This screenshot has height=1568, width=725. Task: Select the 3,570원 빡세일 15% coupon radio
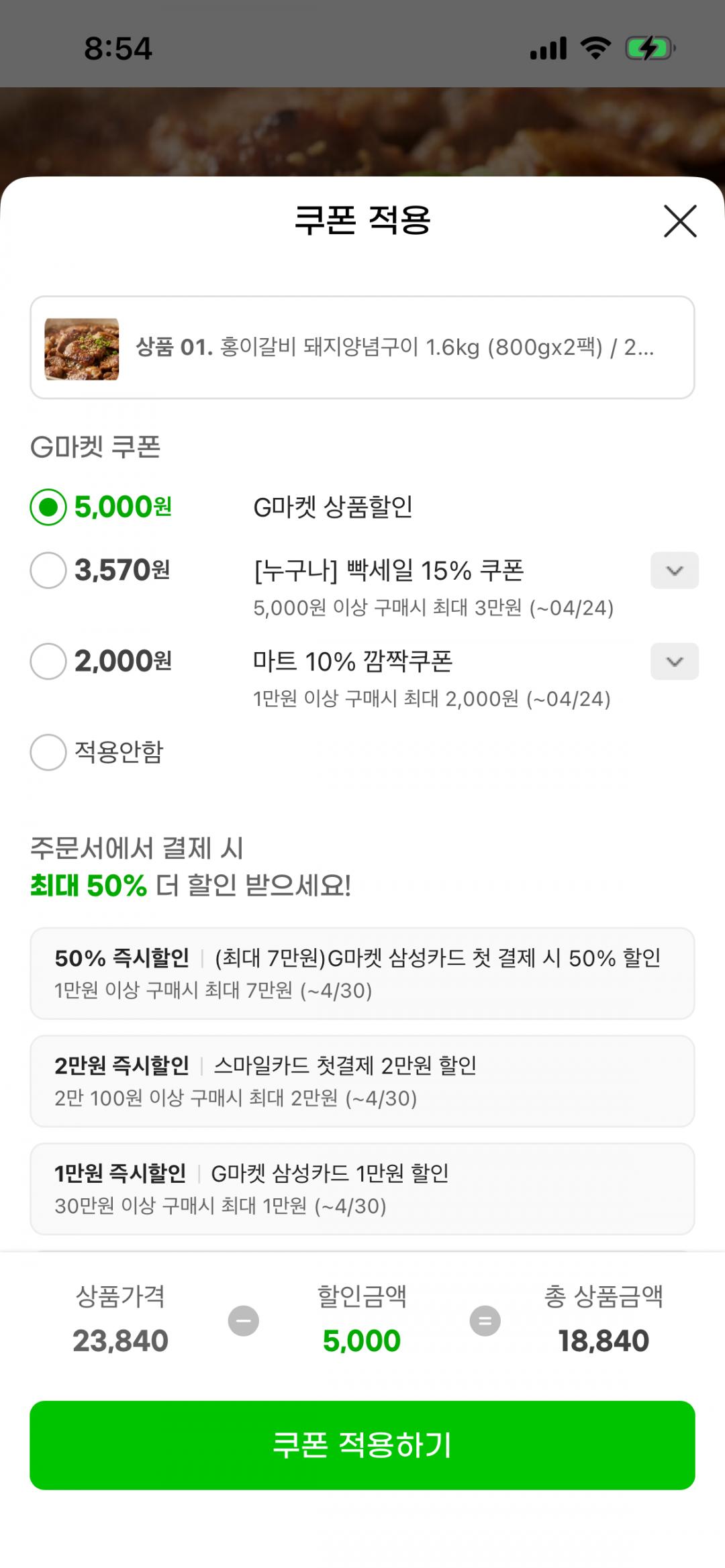(x=48, y=570)
